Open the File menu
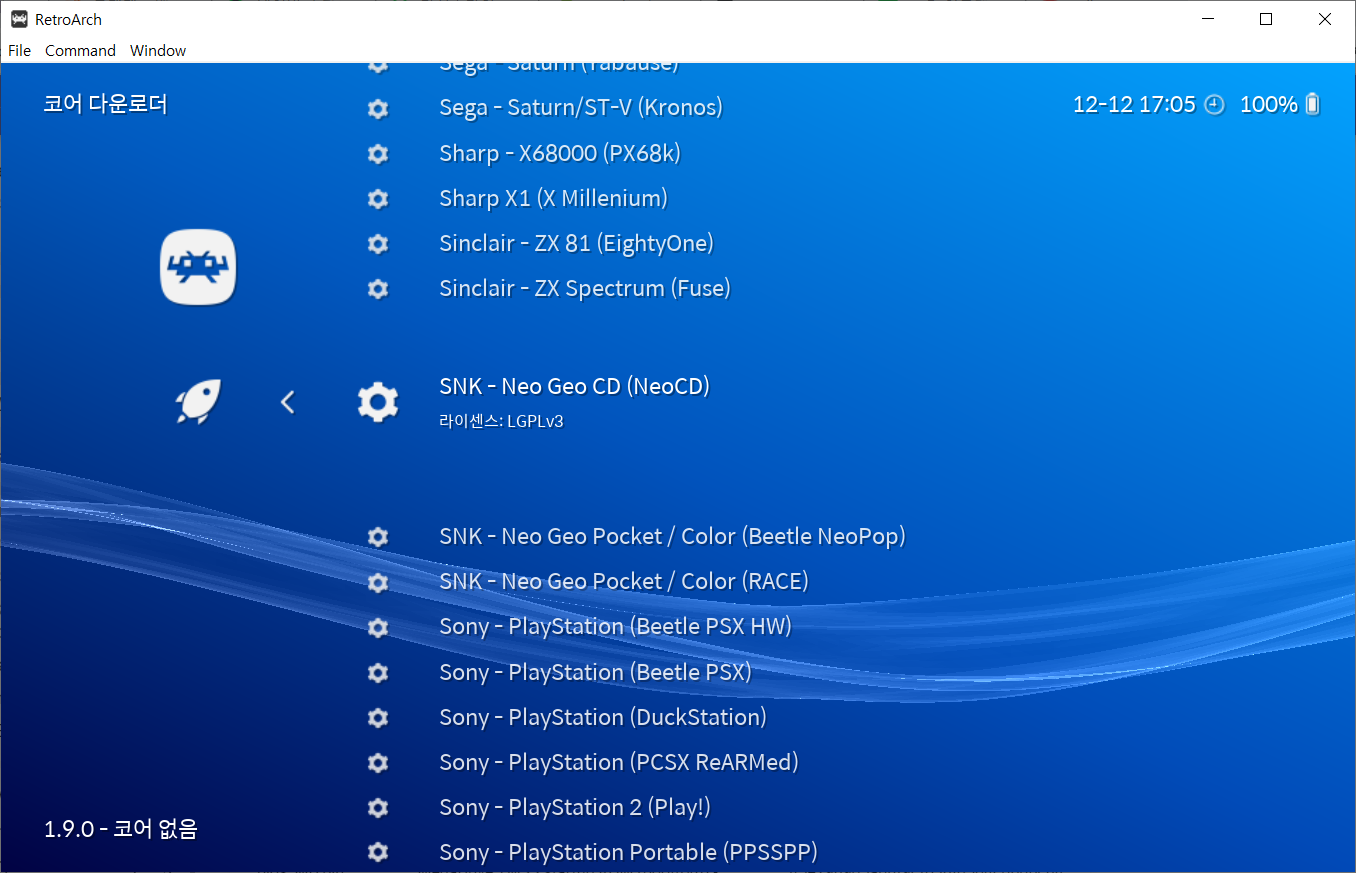This screenshot has width=1356, height=873. tap(19, 50)
